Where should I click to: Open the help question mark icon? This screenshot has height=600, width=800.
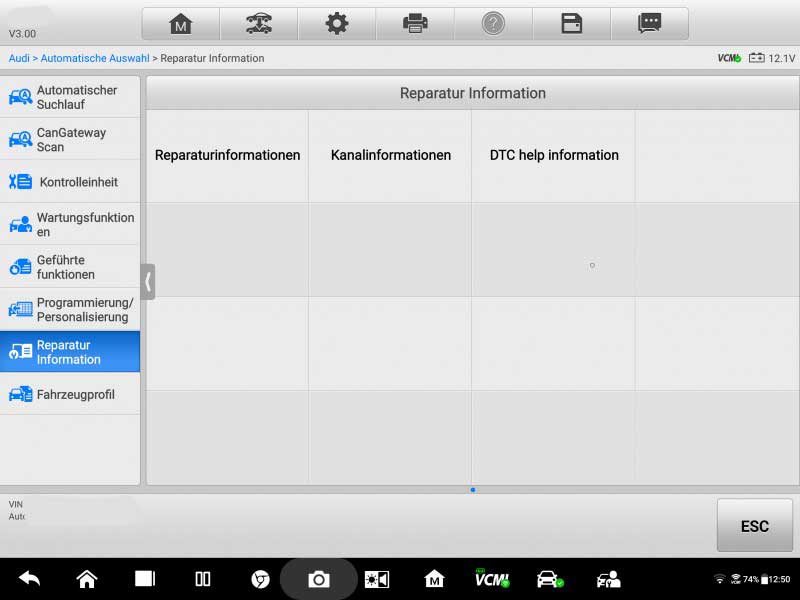[493, 23]
